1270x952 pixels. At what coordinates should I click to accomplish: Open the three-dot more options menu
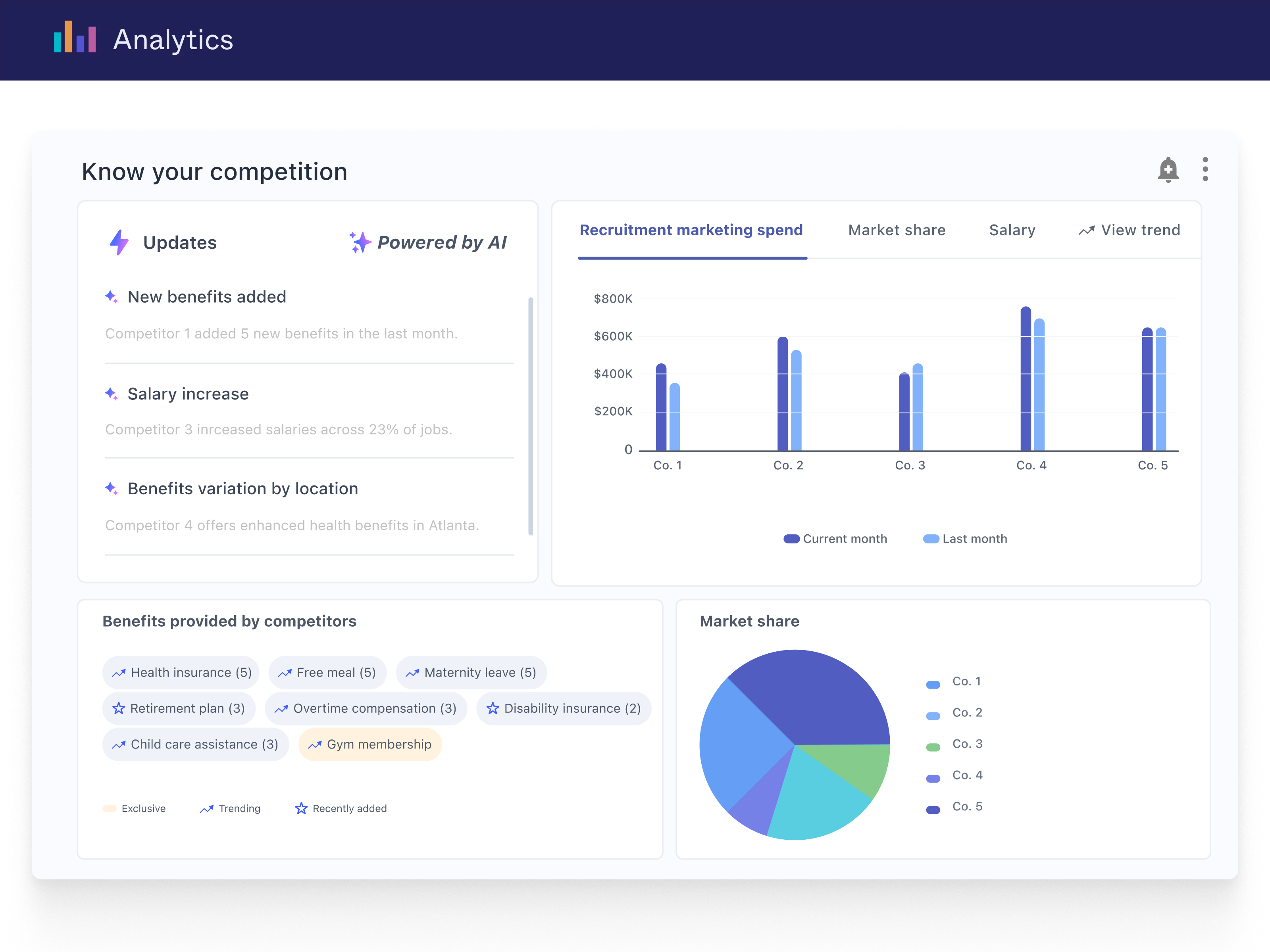(1205, 169)
